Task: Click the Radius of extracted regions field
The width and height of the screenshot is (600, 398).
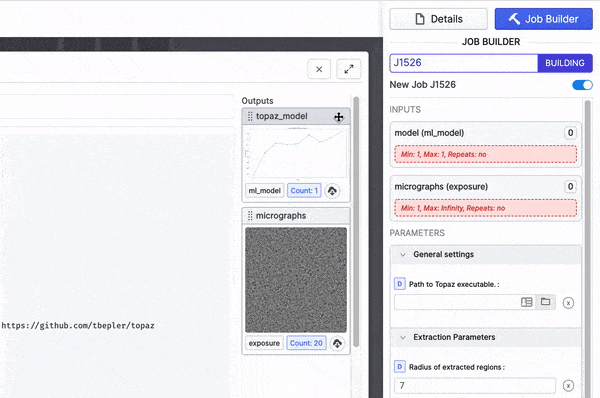Action: [x=475, y=385]
